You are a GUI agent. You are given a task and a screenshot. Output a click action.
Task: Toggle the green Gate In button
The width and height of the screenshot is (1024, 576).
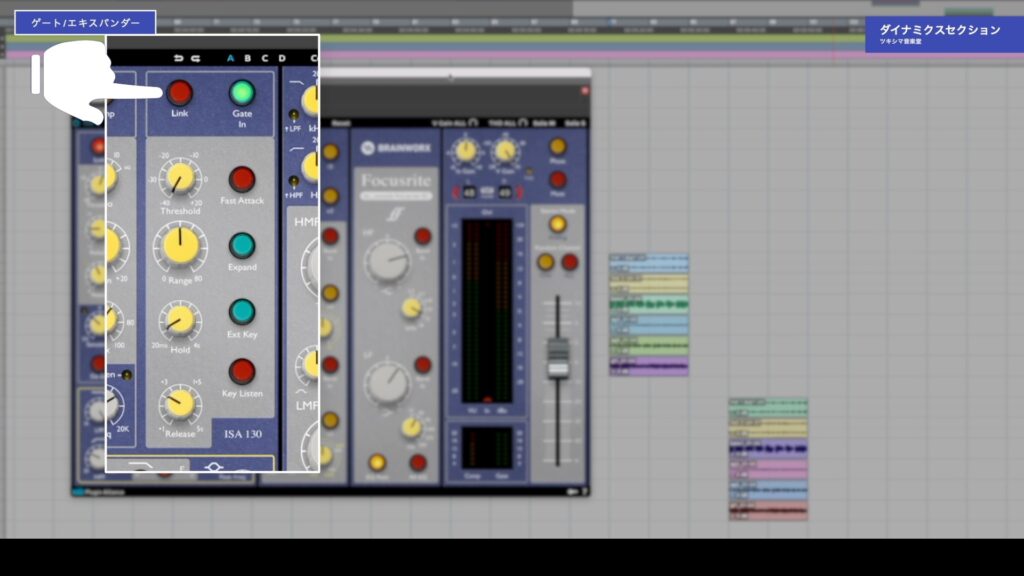242,93
